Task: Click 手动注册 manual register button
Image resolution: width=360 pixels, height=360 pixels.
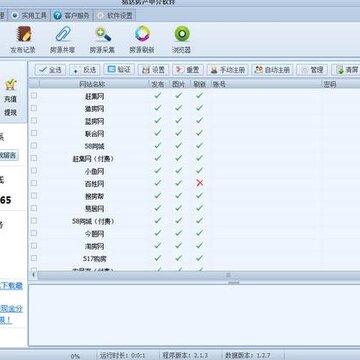Action: (228, 70)
